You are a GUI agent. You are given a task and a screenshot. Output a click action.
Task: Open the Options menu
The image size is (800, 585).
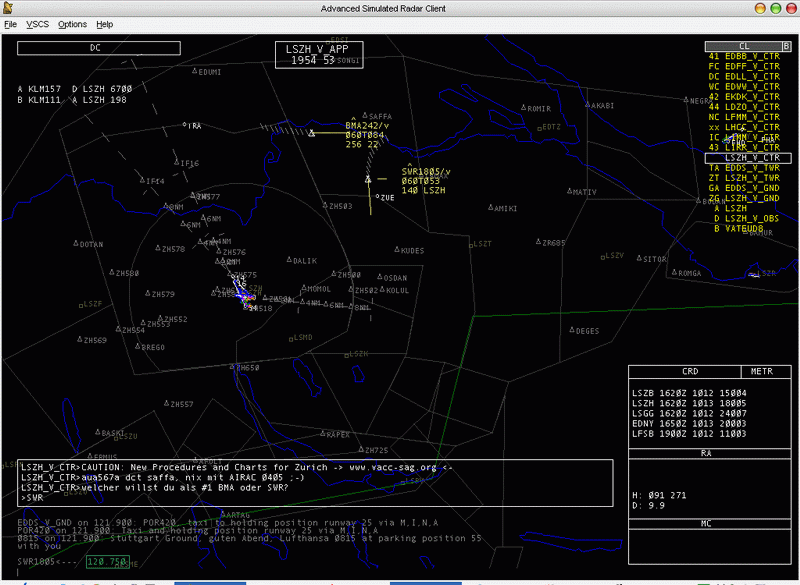[x=72, y=23]
